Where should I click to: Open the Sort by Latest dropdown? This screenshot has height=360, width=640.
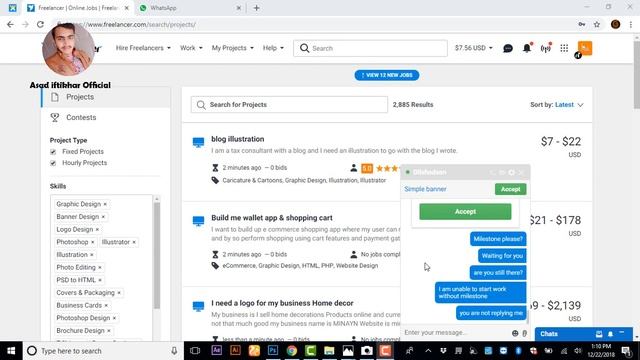569,105
